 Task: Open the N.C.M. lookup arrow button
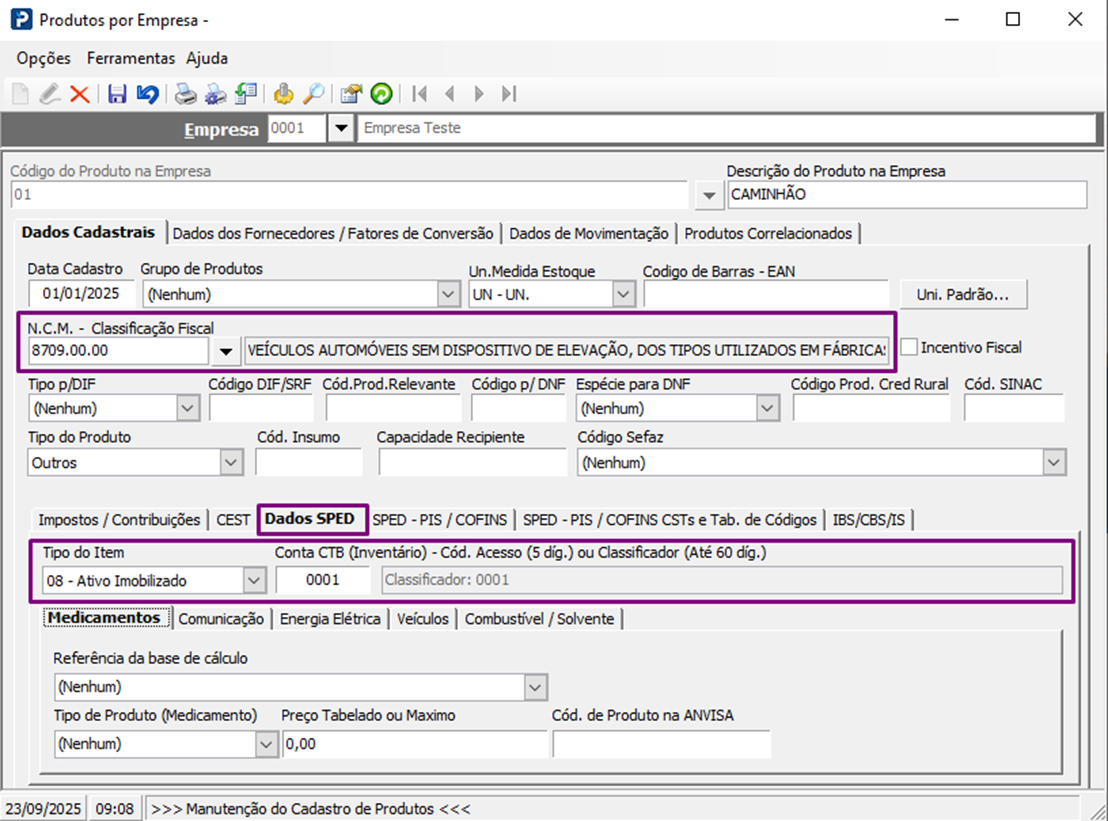226,351
